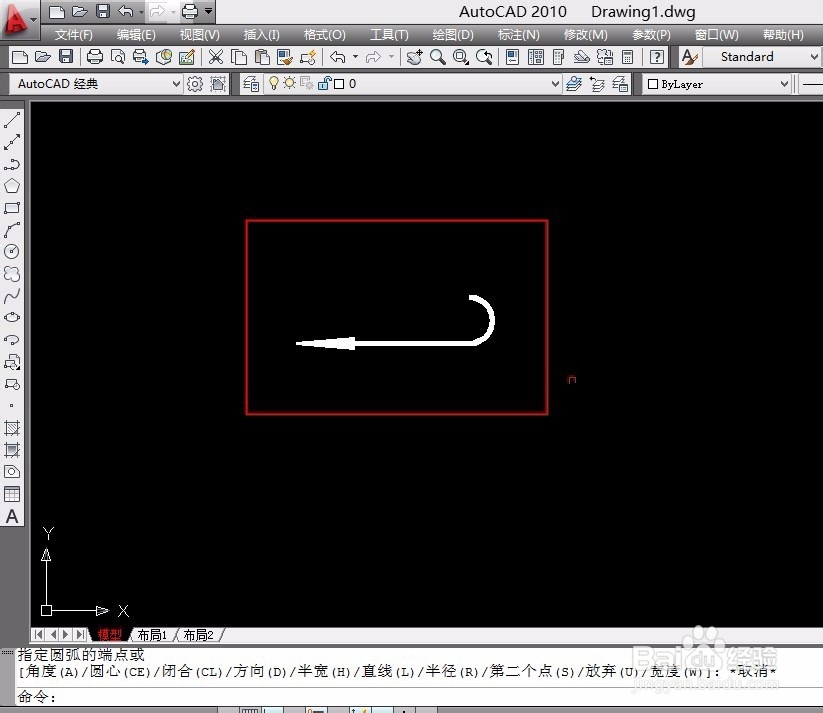Click the Pan hand icon
823x713 pixels.
tap(414, 57)
